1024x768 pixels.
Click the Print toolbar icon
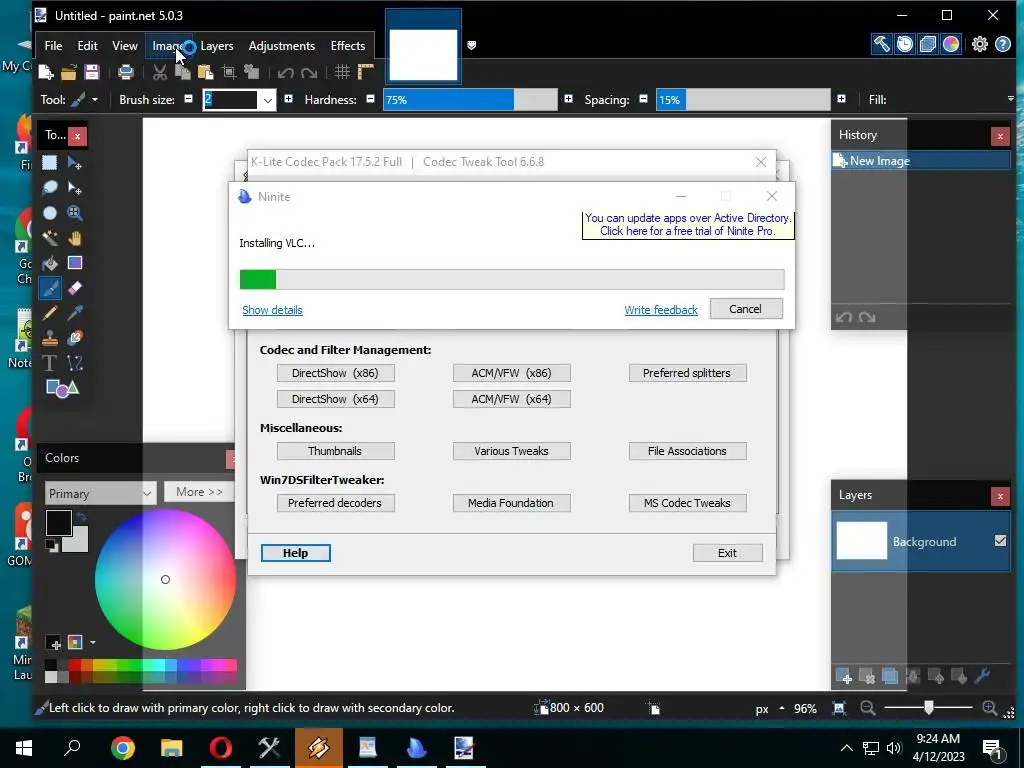point(126,72)
